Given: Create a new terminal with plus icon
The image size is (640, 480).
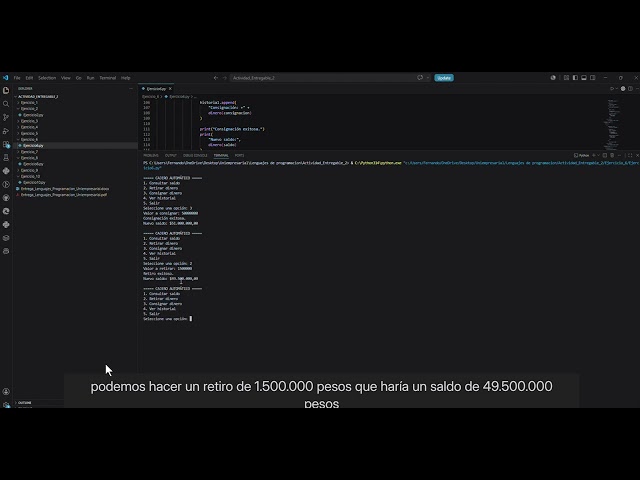Looking at the screenshot, I should (594, 155).
